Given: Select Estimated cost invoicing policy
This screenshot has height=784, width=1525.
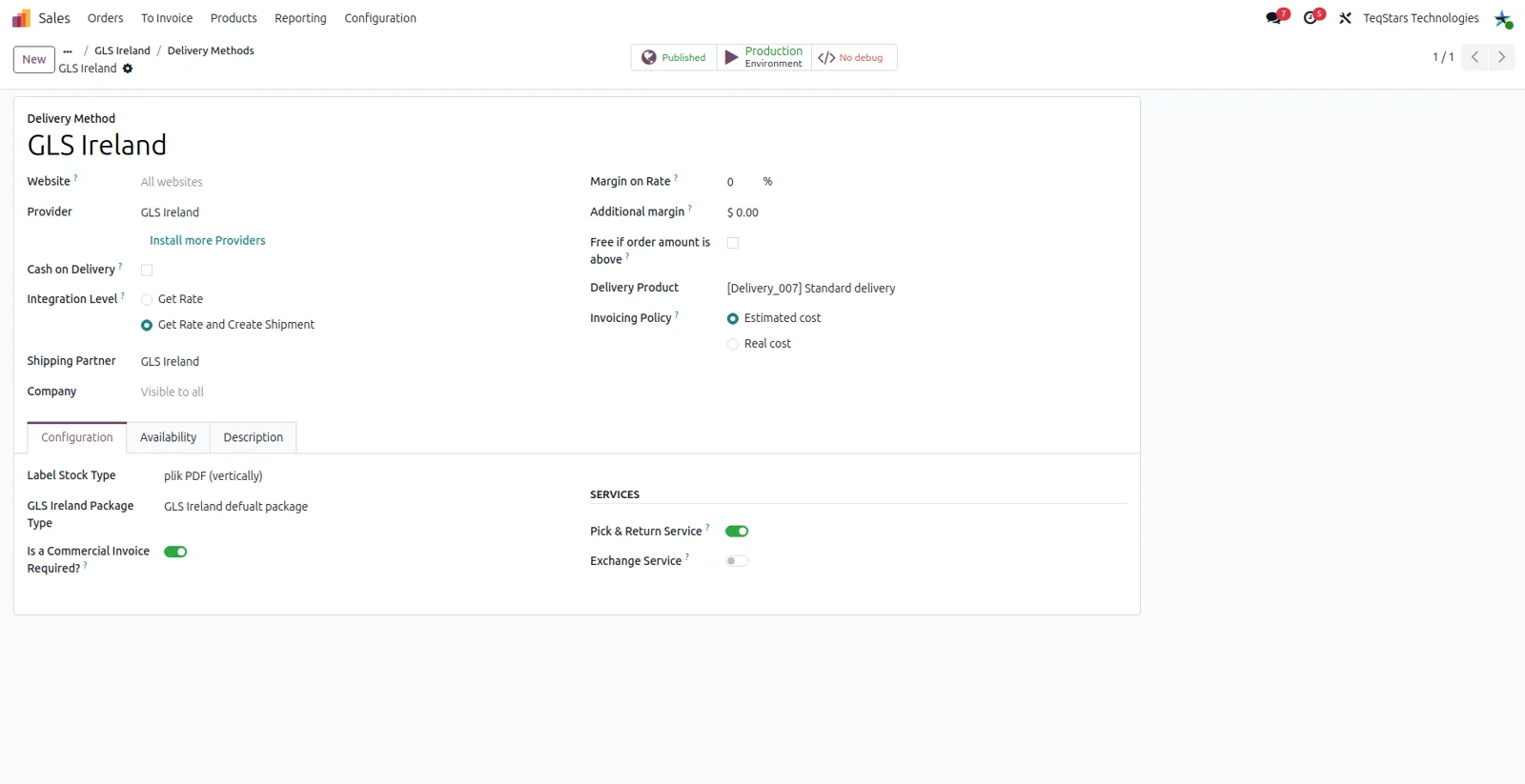Looking at the screenshot, I should (733, 319).
